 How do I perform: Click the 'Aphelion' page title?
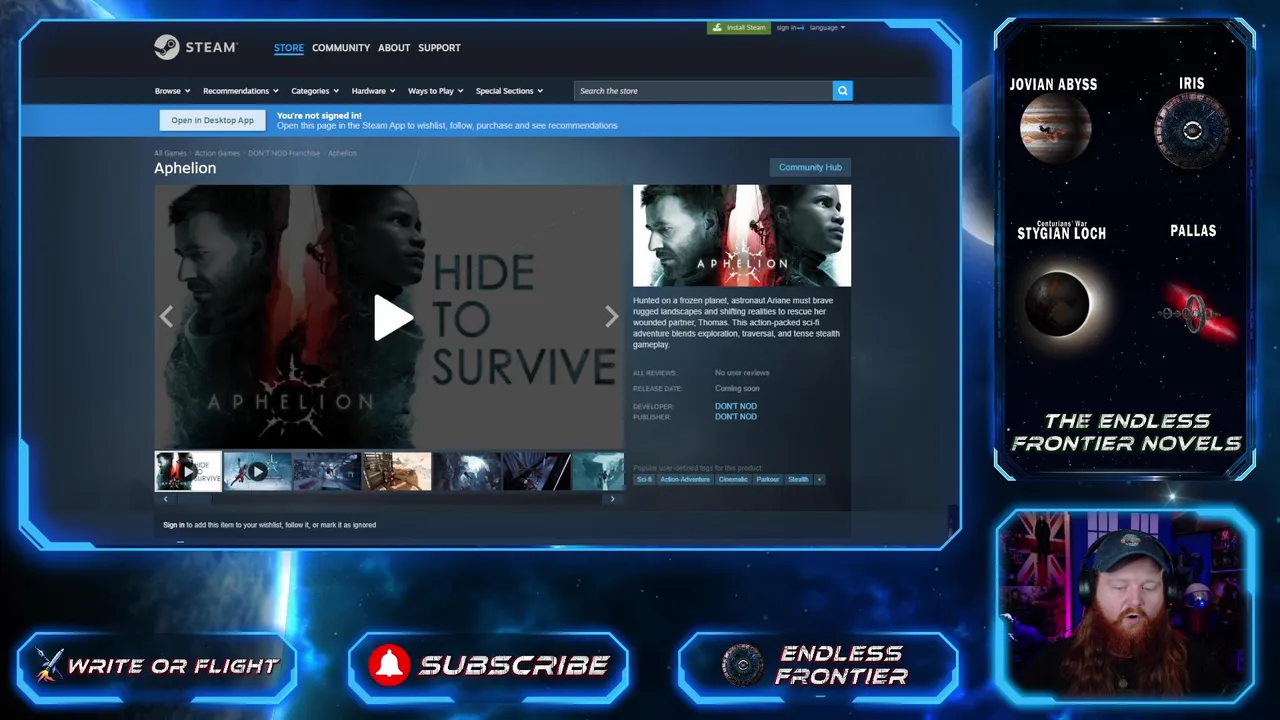pos(185,168)
